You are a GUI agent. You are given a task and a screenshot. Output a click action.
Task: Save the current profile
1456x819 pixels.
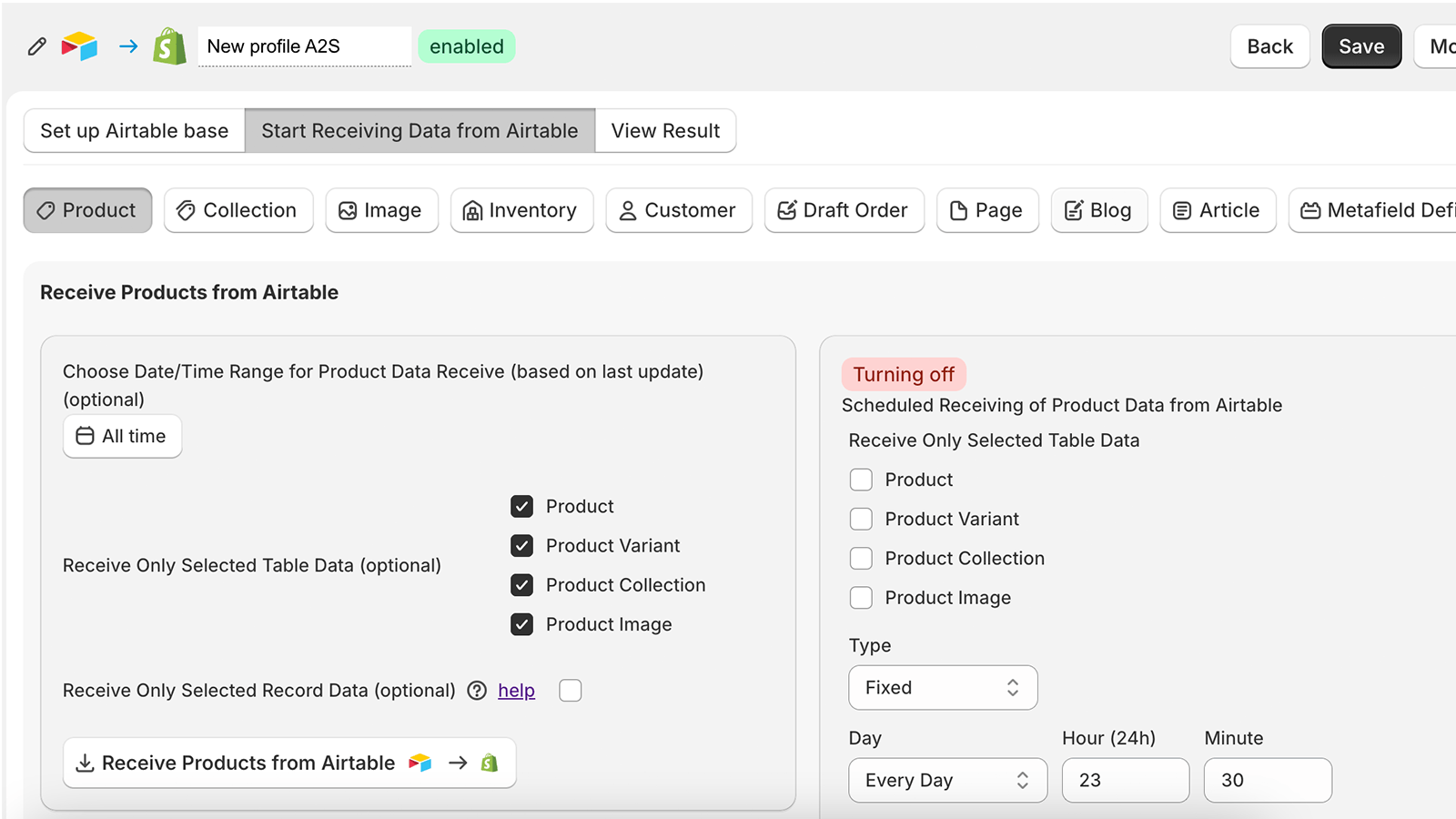pyautogui.click(x=1361, y=46)
